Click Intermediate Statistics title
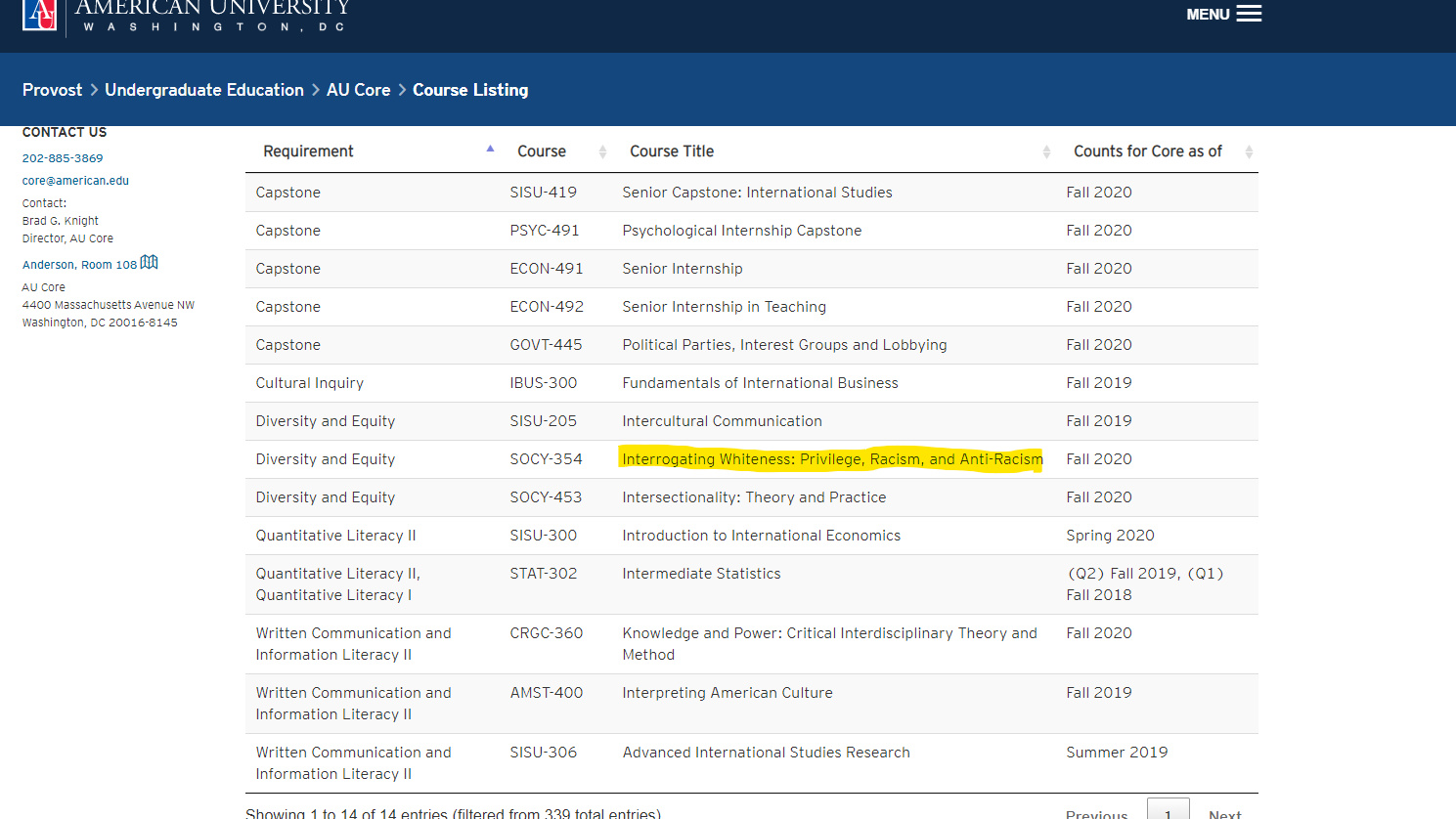This screenshot has width=1456, height=819. coord(702,574)
